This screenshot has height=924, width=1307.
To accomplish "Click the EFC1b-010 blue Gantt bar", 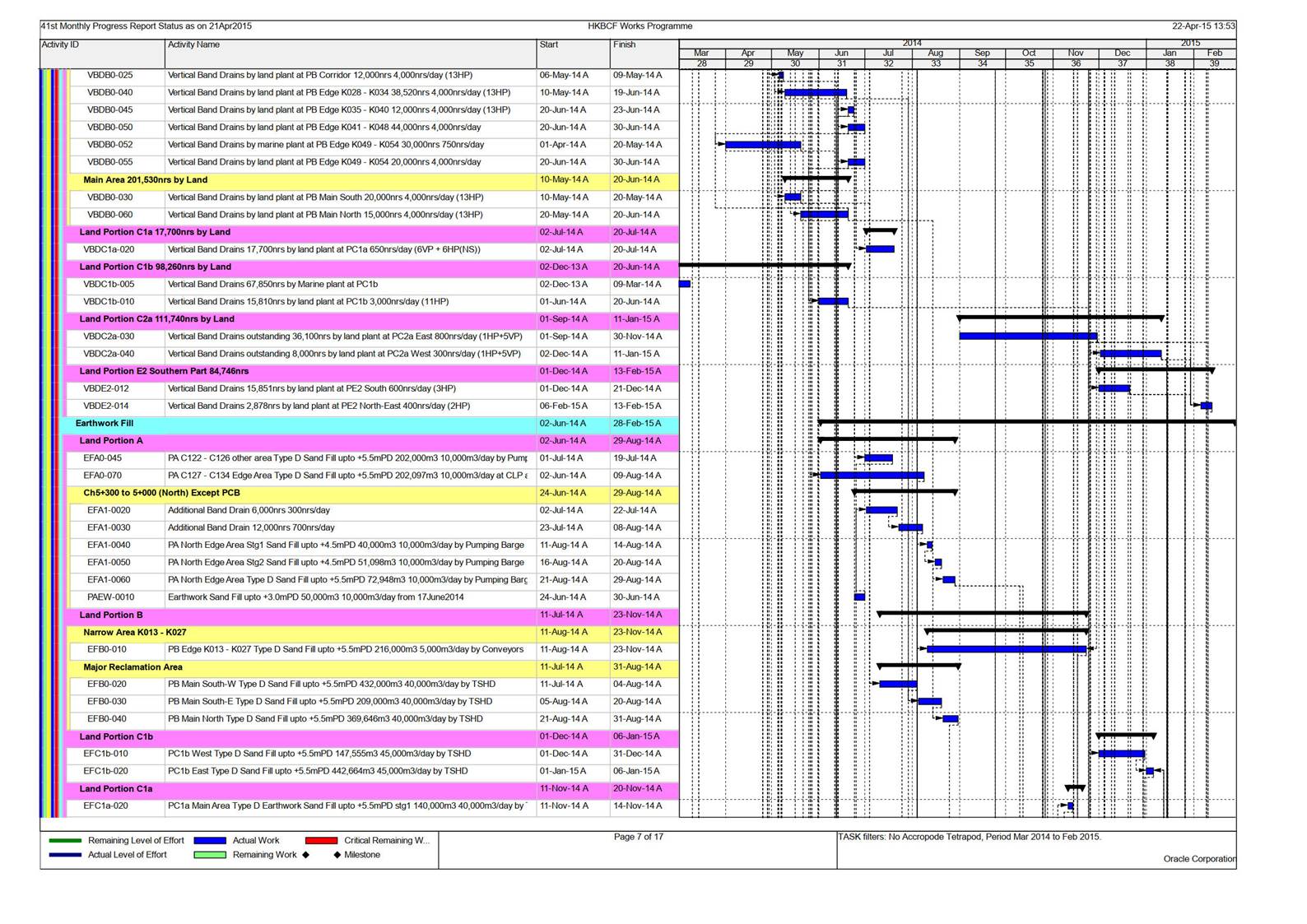I will pyautogui.click(x=1121, y=754).
